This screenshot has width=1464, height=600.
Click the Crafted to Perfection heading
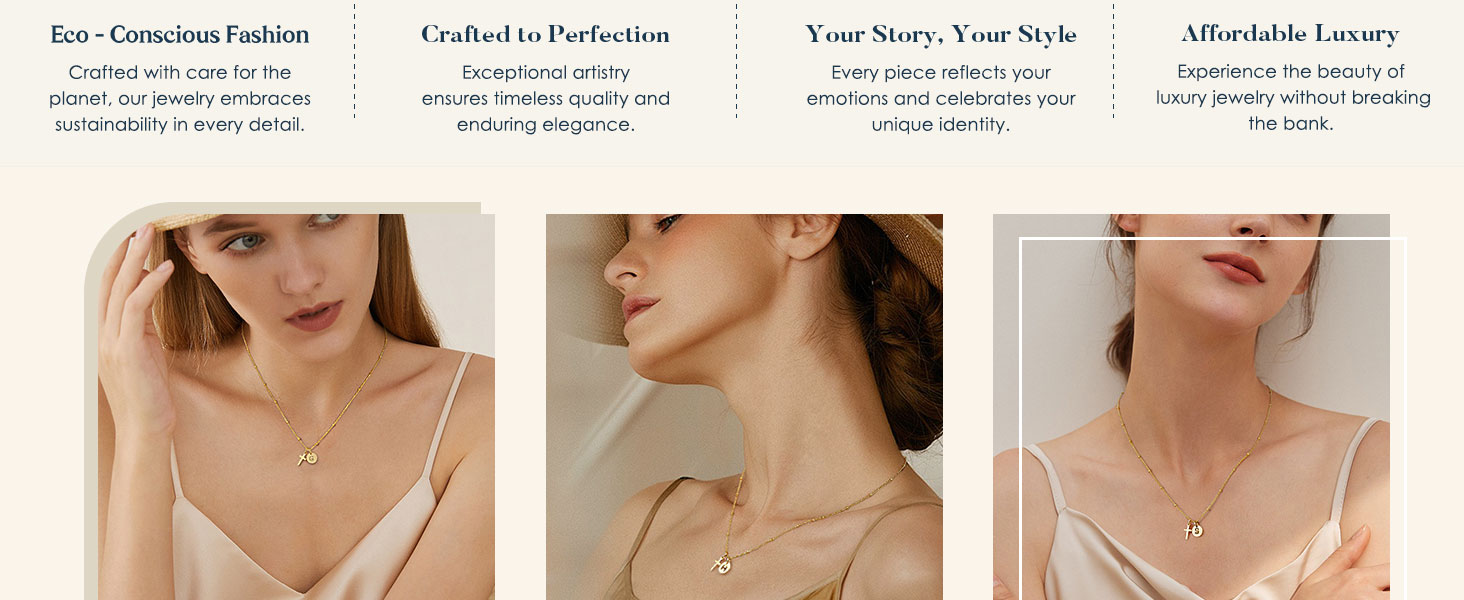click(x=545, y=34)
